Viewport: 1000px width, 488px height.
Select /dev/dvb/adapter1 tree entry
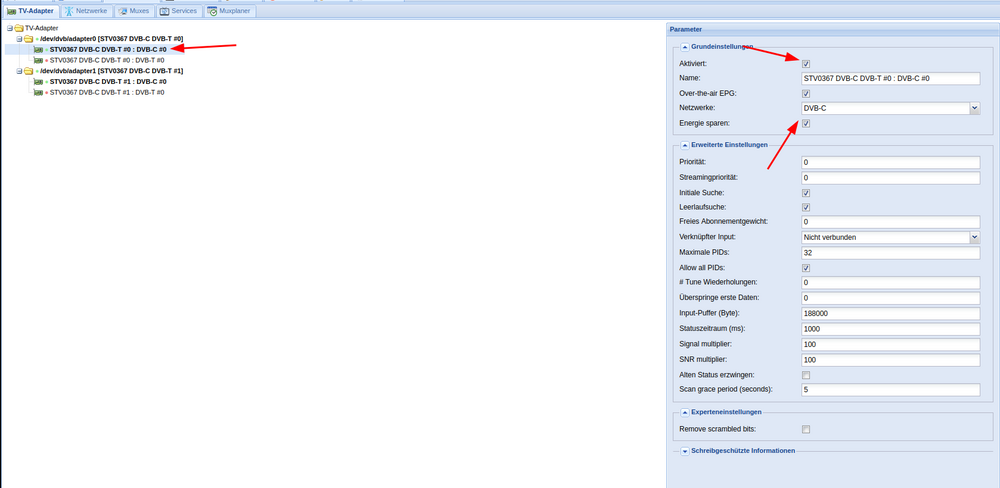pyautogui.click(x=112, y=71)
